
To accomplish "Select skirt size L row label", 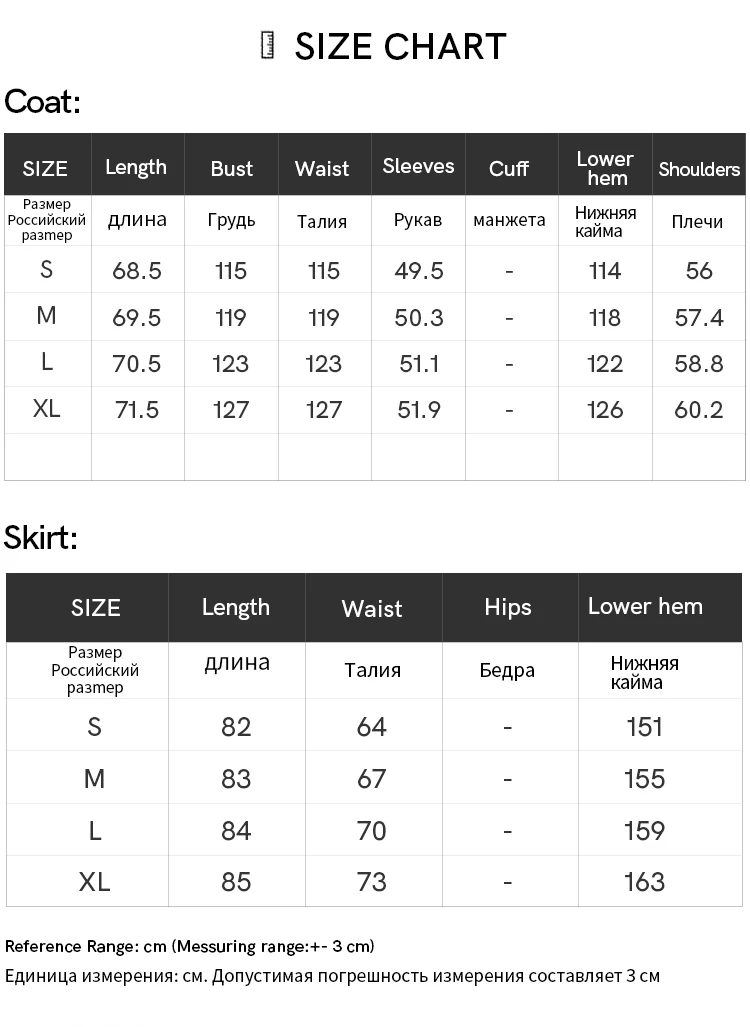I will [94, 831].
